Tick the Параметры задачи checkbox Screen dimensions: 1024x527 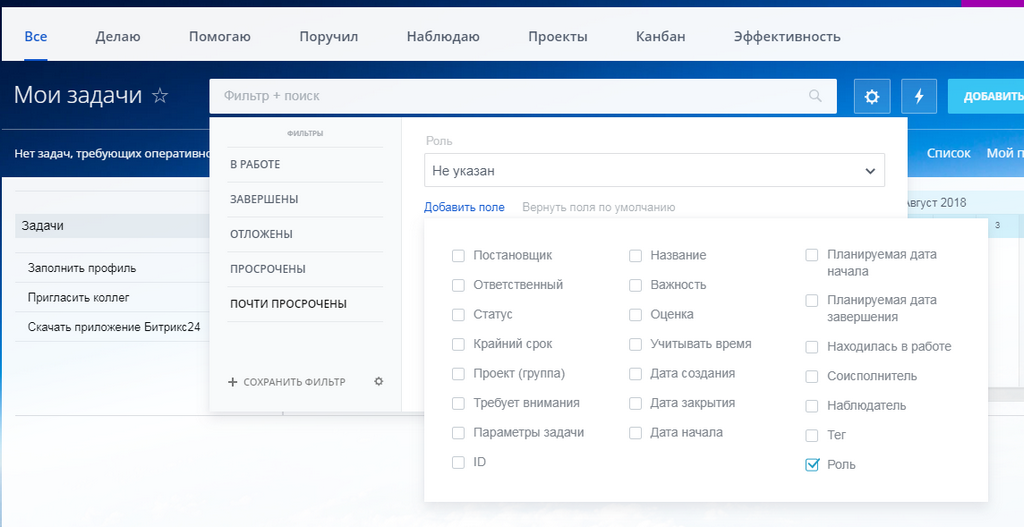458,433
